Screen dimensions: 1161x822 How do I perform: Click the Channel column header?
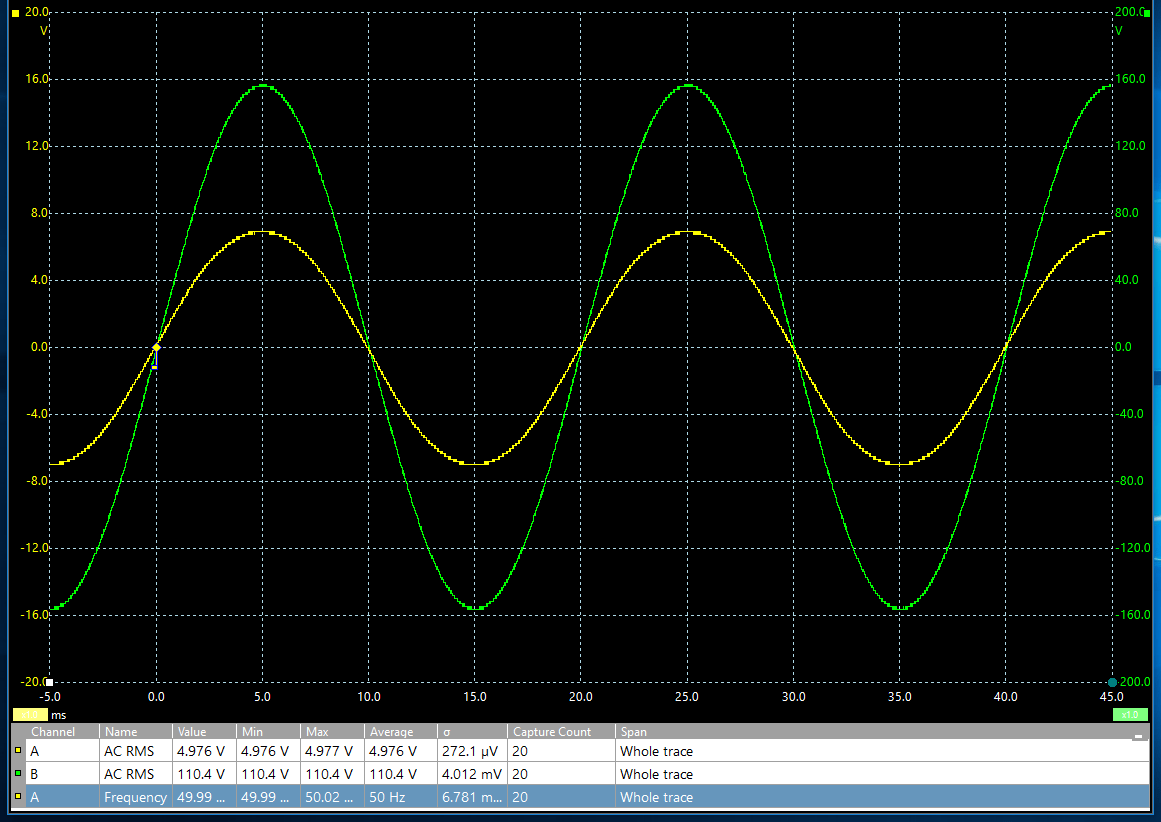click(53, 732)
